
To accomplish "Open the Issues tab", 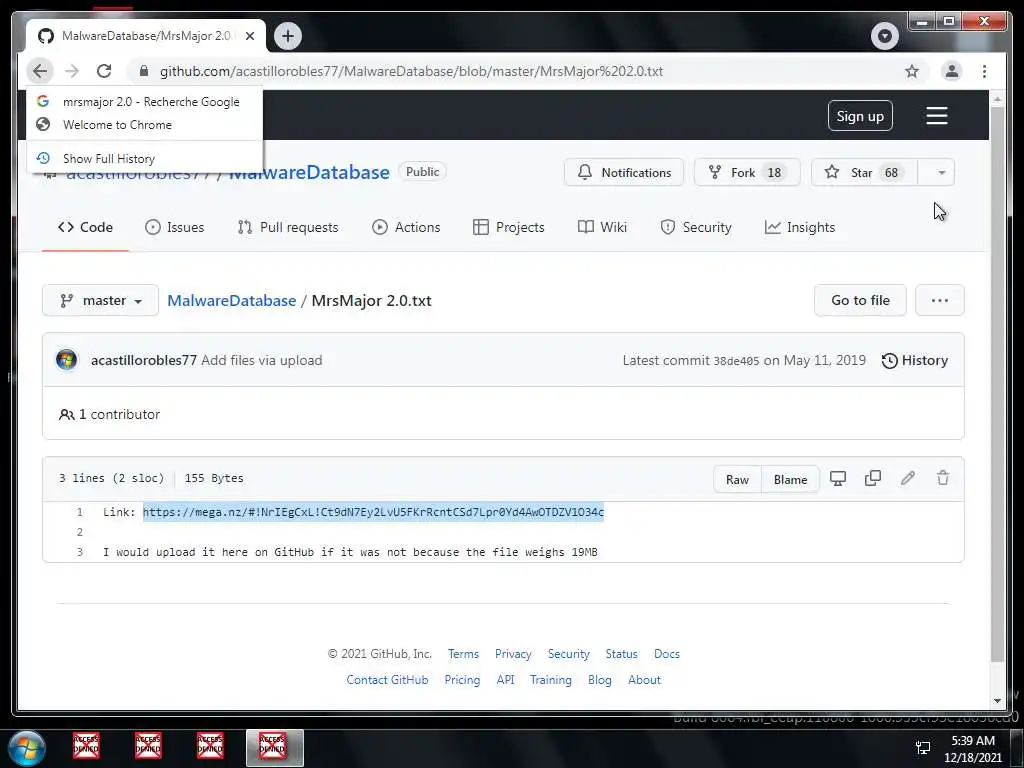I will coord(174,227).
